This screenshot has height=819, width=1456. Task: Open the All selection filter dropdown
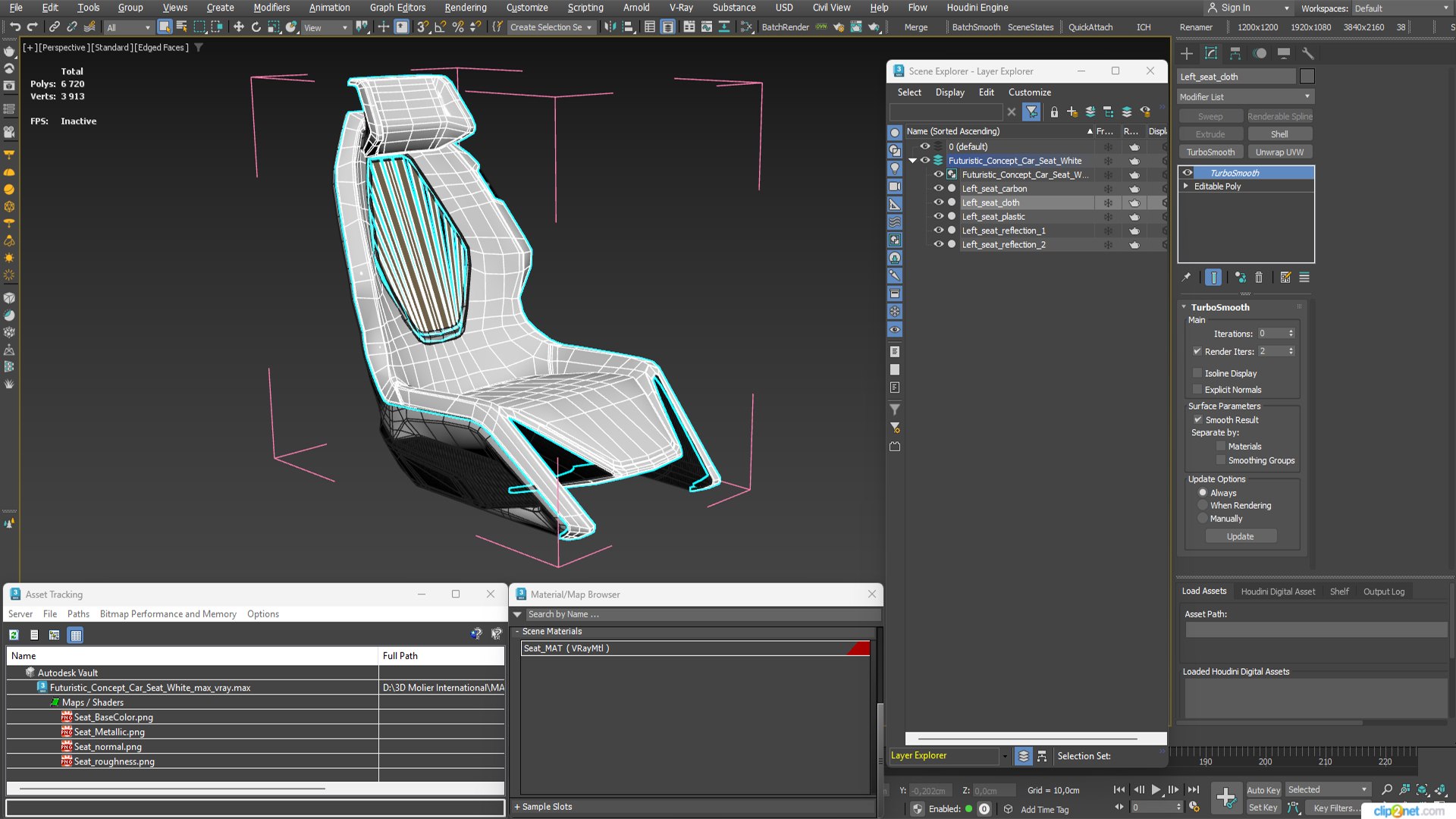(x=129, y=27)
